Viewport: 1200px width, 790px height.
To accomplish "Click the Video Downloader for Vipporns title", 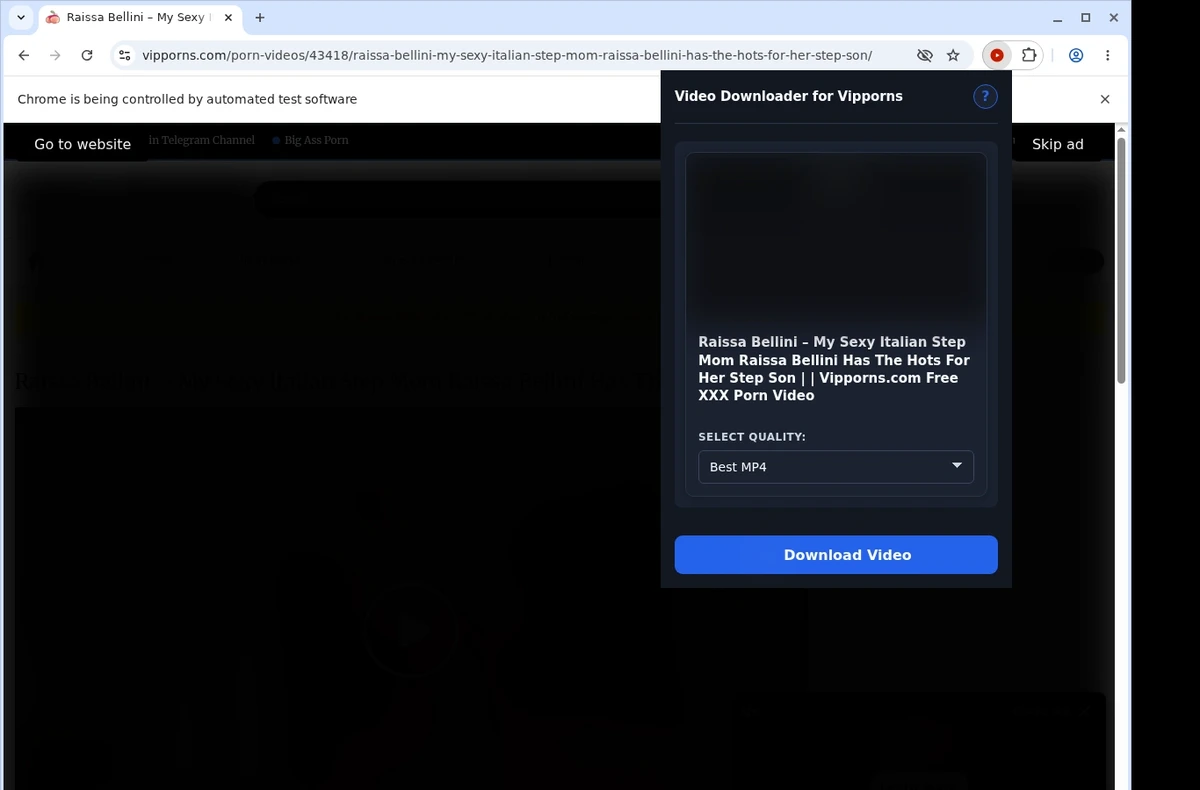I will click(789, 96).
